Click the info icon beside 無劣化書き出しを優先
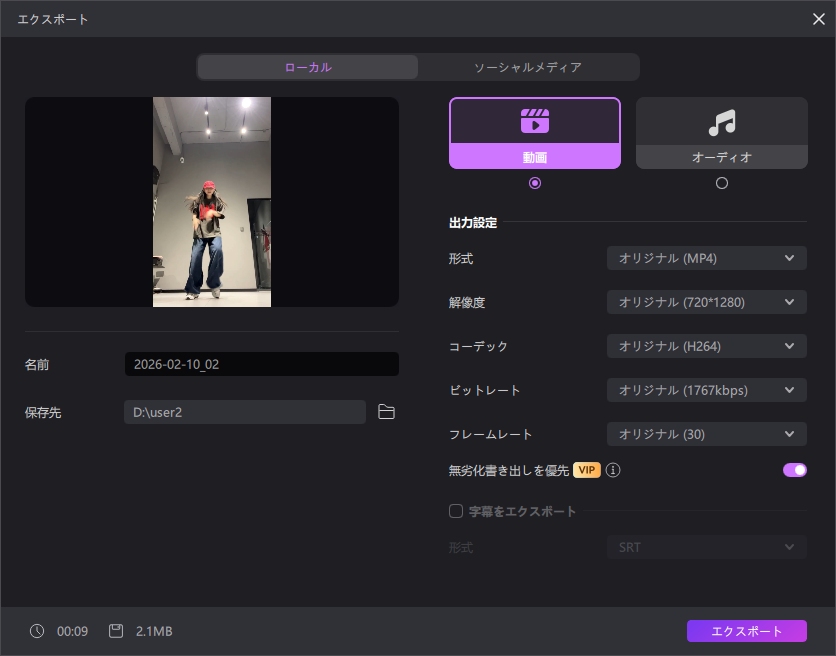836x656 pixels. [x=615, y=470]
